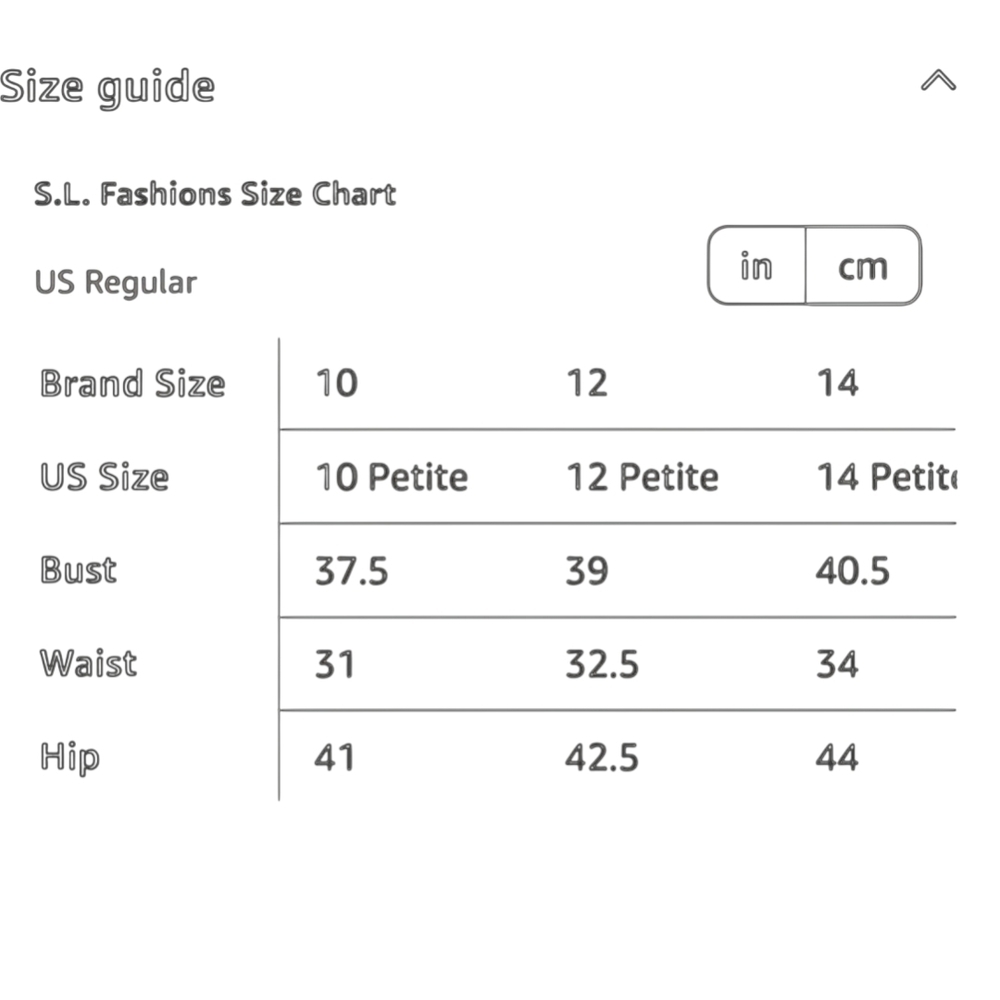Select the 10 Petite US size
Image resolution: width=1000 pixels, height=1000 pixels.
click(392, 477)
